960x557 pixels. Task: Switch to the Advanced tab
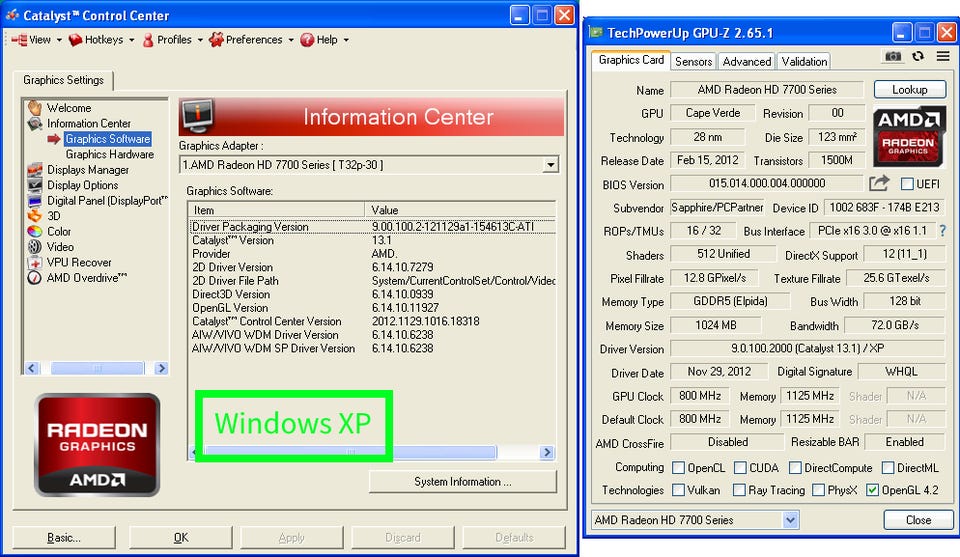(x=746, y=61)
